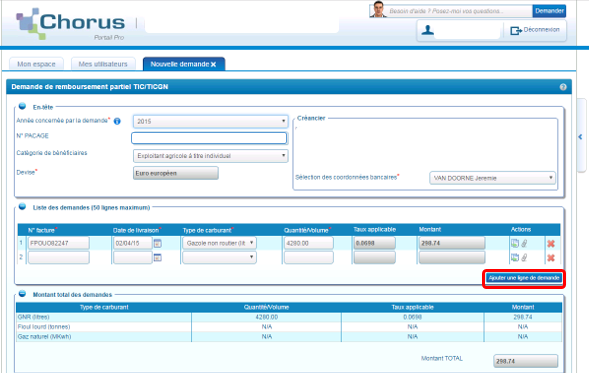The height and width of the screenshot is (373, 589).
Task: Click the Date de livraison column header
Action: pos(137,230)
